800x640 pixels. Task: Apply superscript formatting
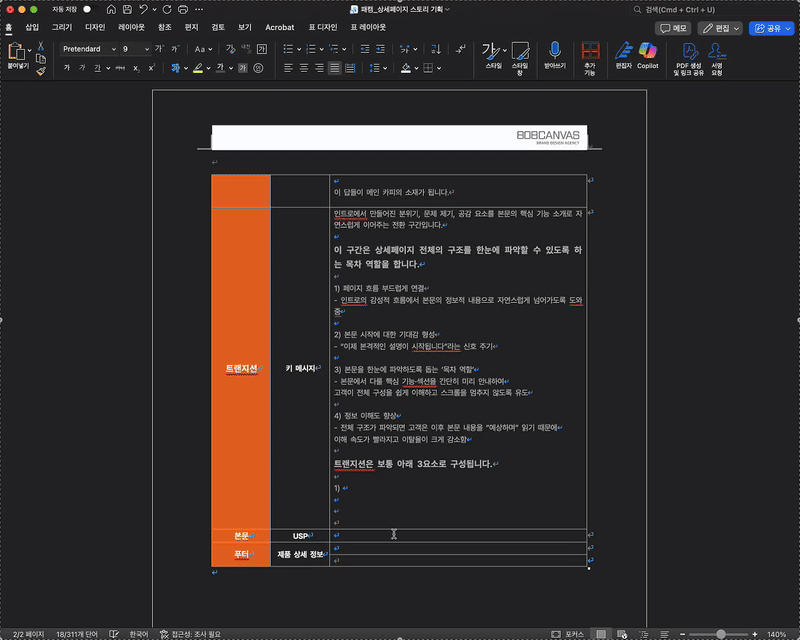coord(152,68)
